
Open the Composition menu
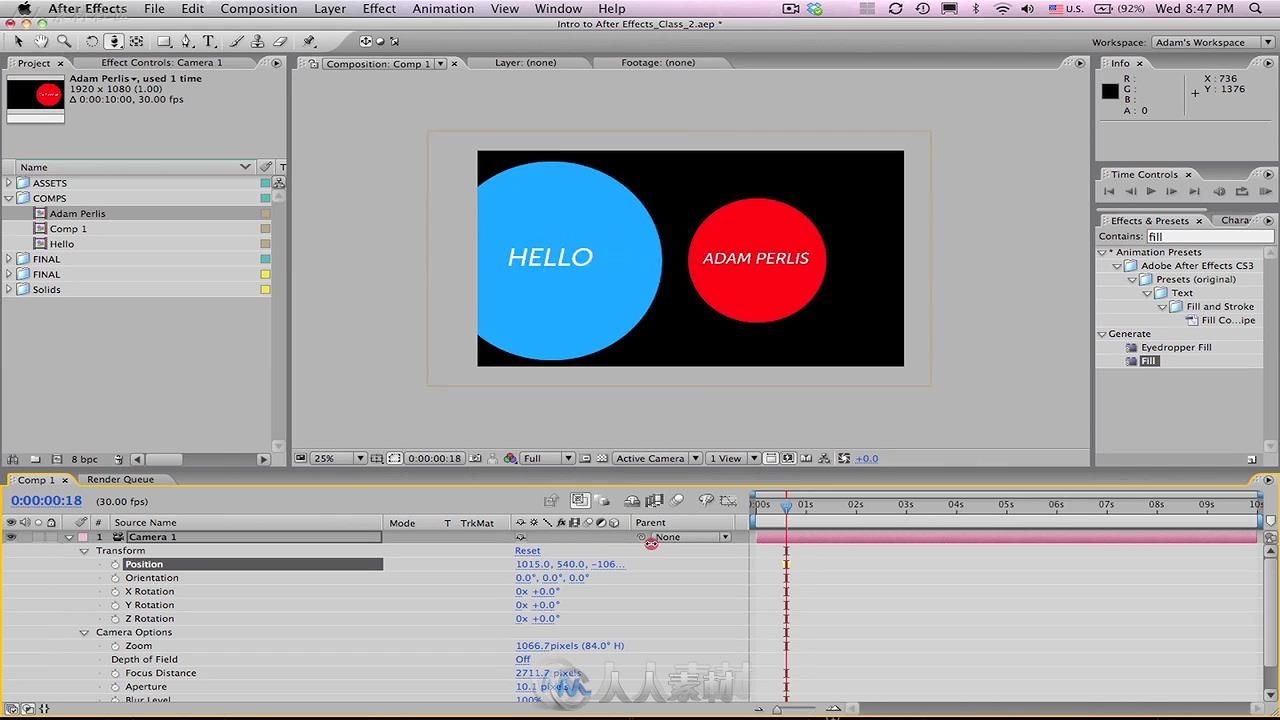tap(259, 9)
